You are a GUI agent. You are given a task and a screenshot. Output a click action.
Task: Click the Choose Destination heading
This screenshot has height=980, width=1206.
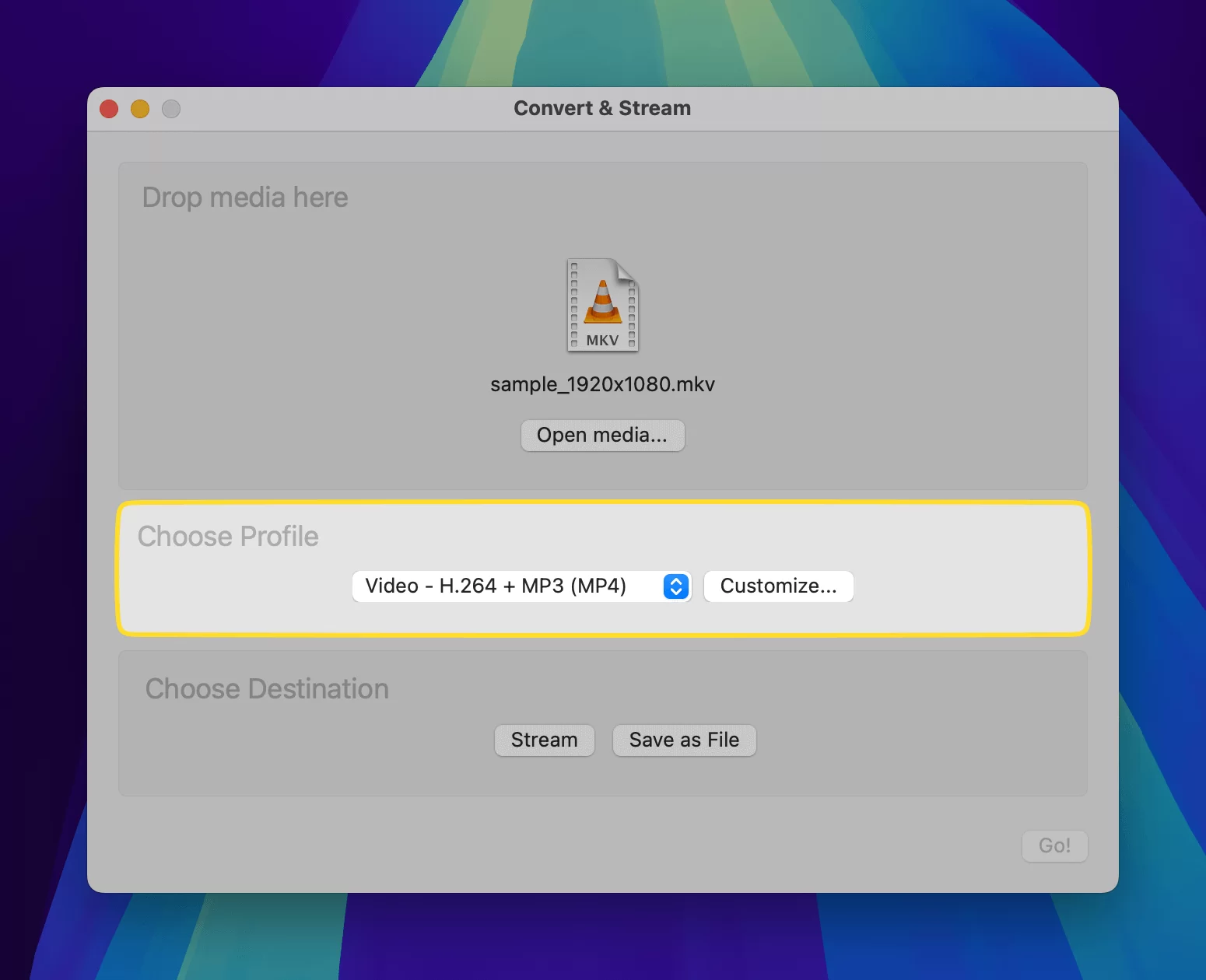click(267, 689)
